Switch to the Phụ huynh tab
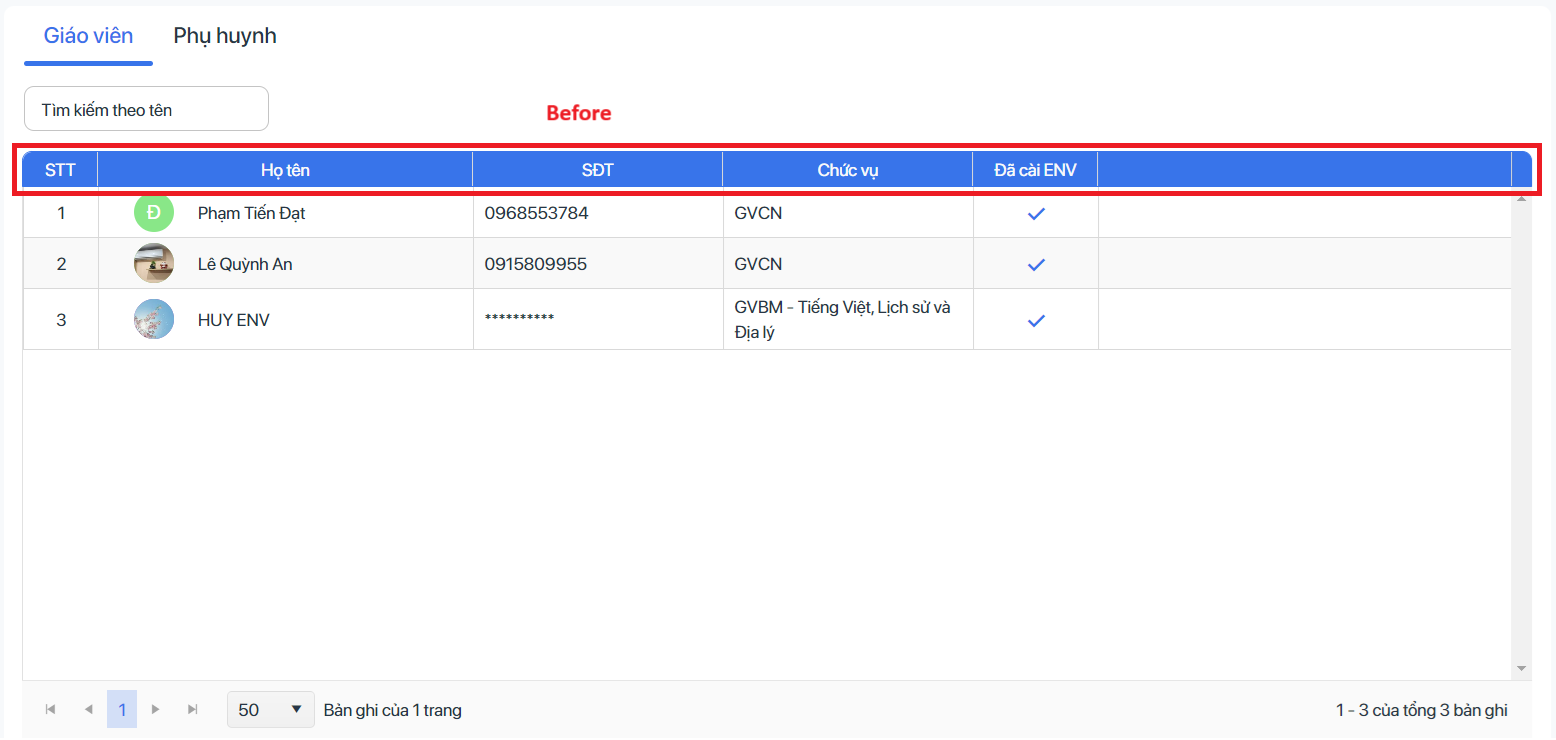The width and height of the screenshot is (1556, 740). (x=225, y=36)
